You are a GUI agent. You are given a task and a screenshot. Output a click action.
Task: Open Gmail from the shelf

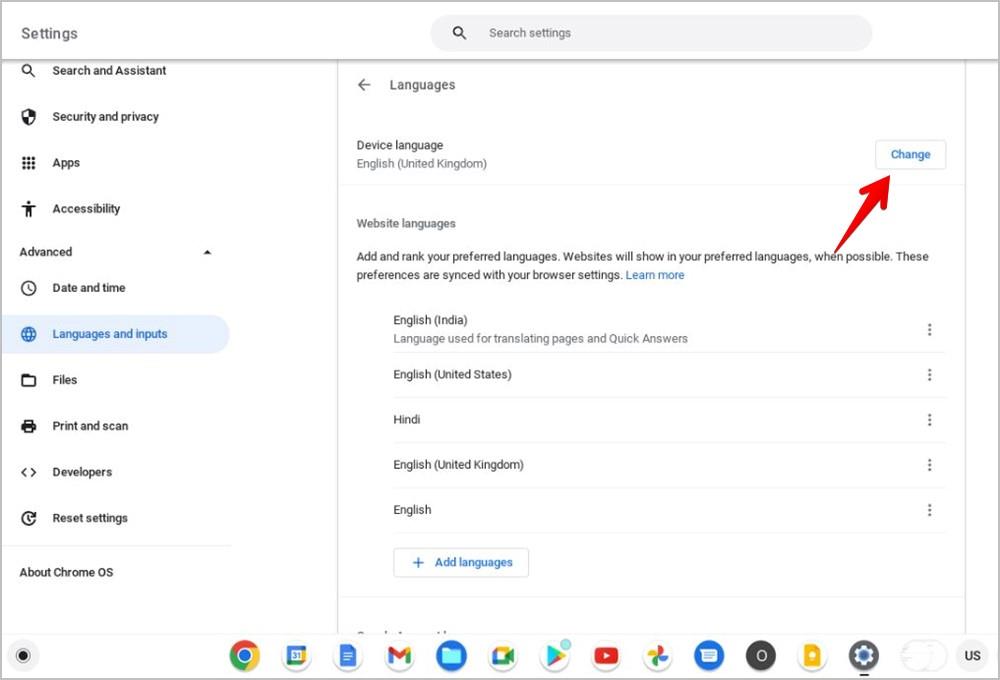pos(399,656)
